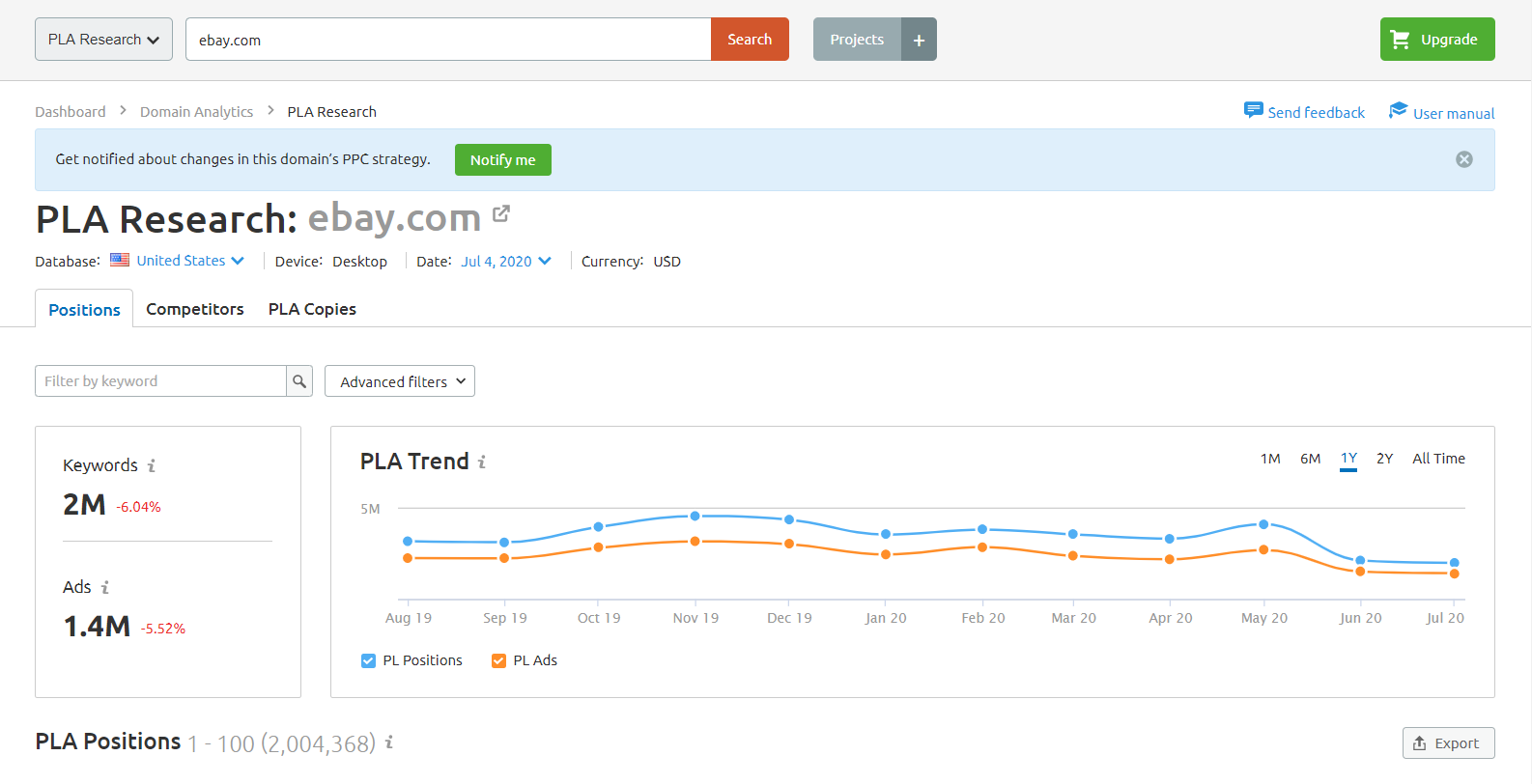
Task: Click the Notify me button
Action: coord(503,160)
